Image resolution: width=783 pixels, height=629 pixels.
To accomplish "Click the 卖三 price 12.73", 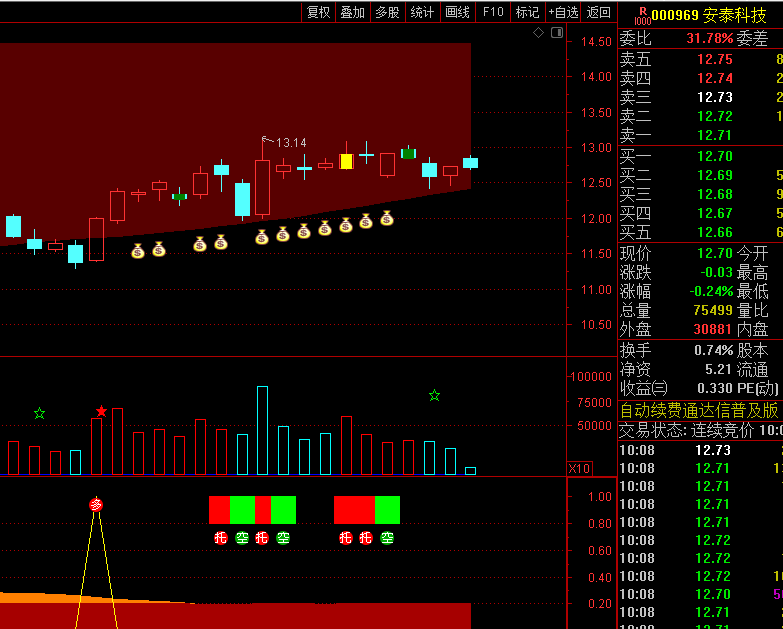I will click(x=715, y=97).
